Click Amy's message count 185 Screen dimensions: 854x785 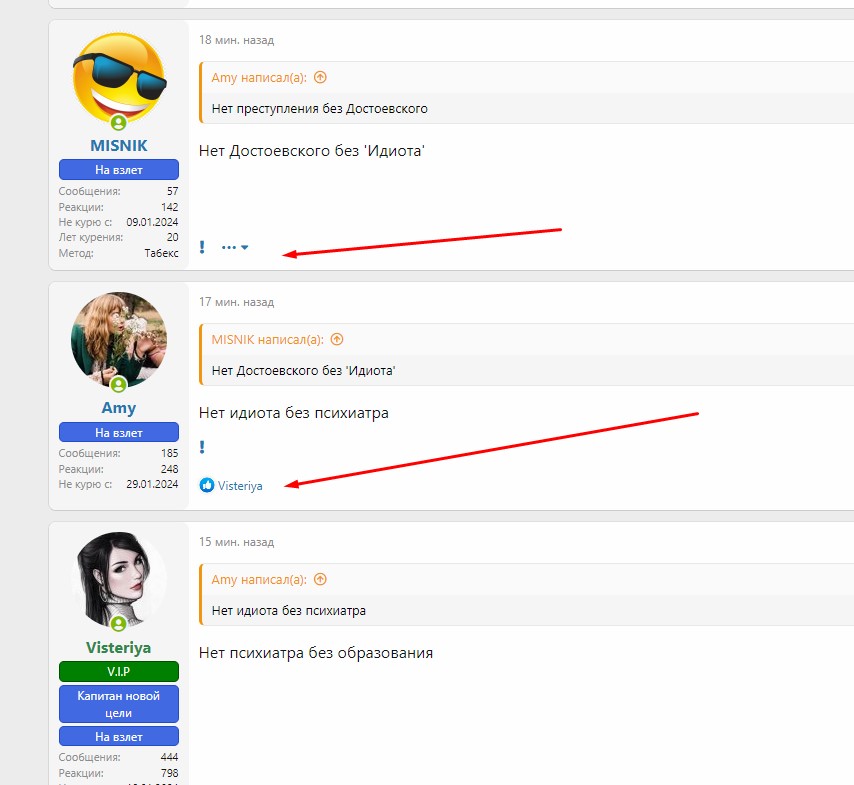point(169,453)
